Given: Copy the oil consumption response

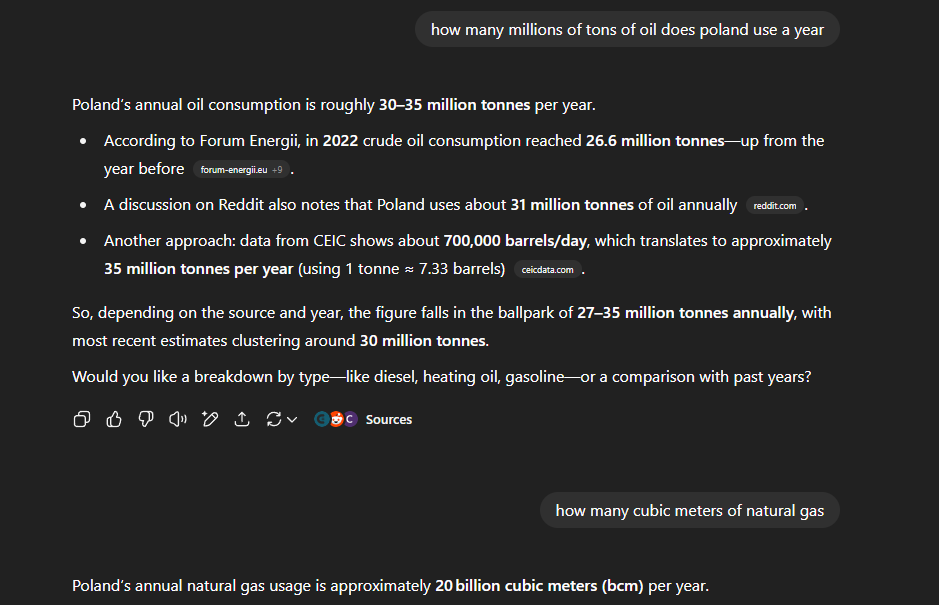Looking at the screenshot, I should (x=82, y=419).
